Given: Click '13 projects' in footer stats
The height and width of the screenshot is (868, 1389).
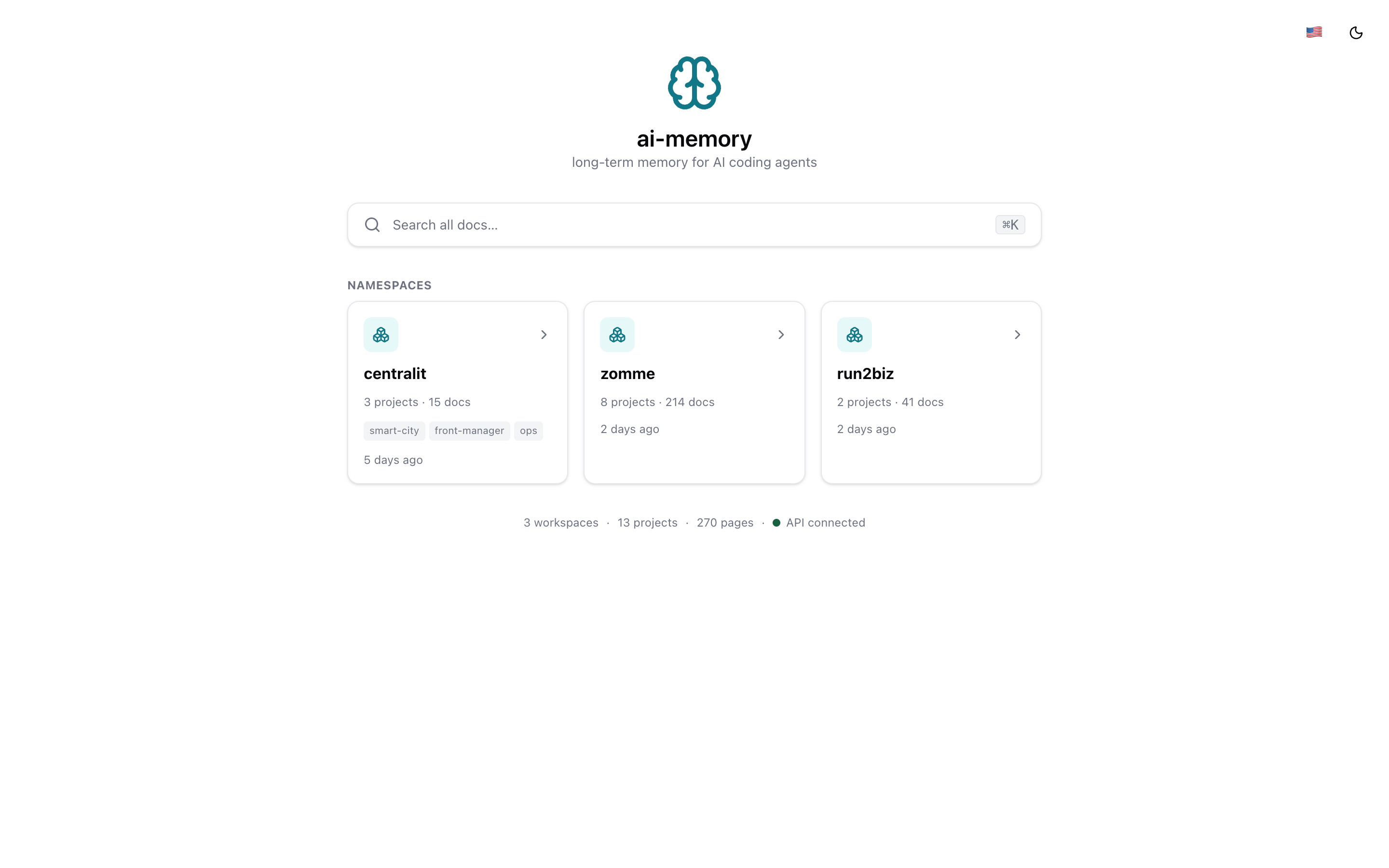Looking at the screenshot, I should (647, 522).
